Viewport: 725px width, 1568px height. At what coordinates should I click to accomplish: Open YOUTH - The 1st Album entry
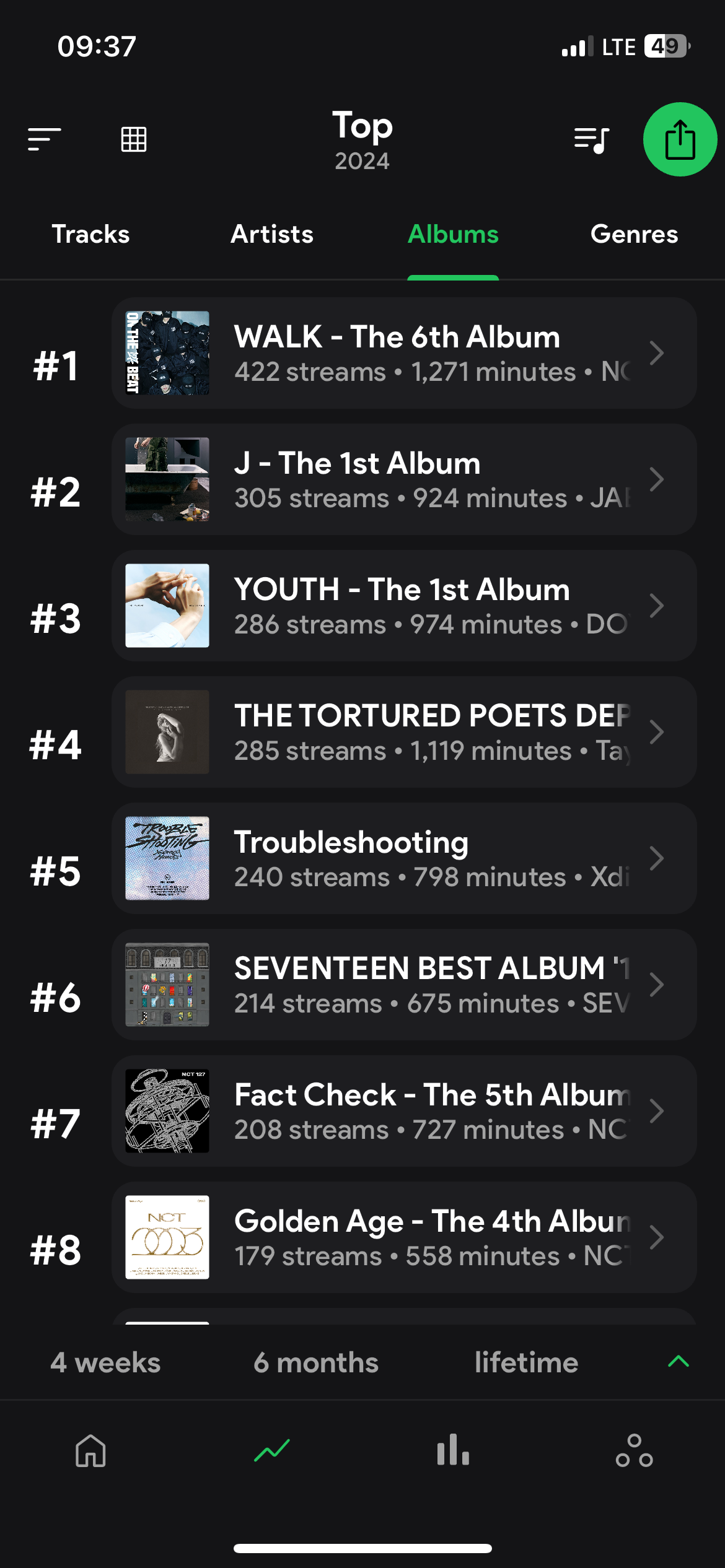(x=403, y=606)
